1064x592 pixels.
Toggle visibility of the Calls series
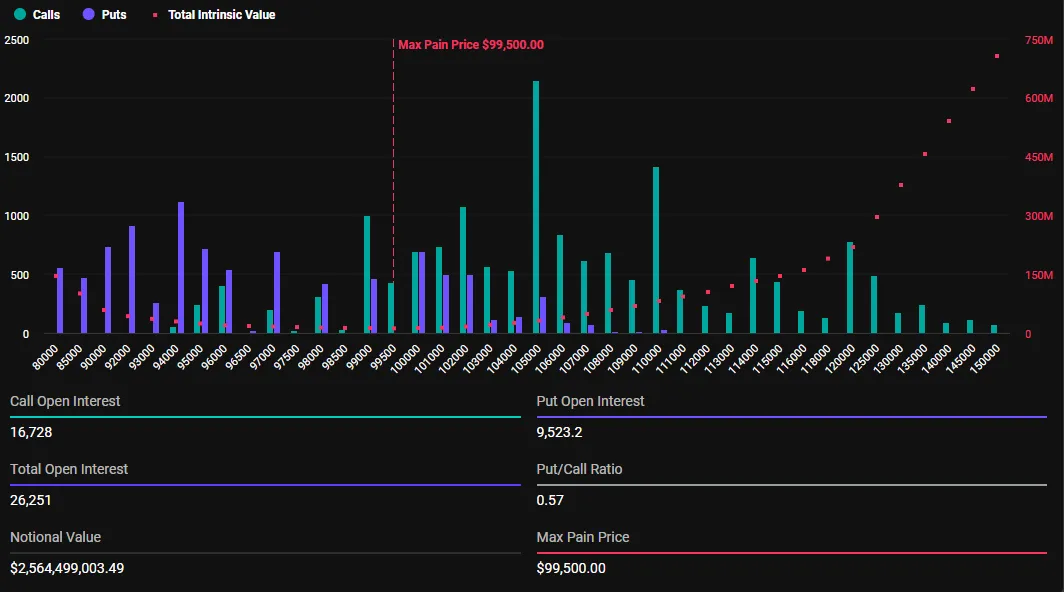[35, 14]
